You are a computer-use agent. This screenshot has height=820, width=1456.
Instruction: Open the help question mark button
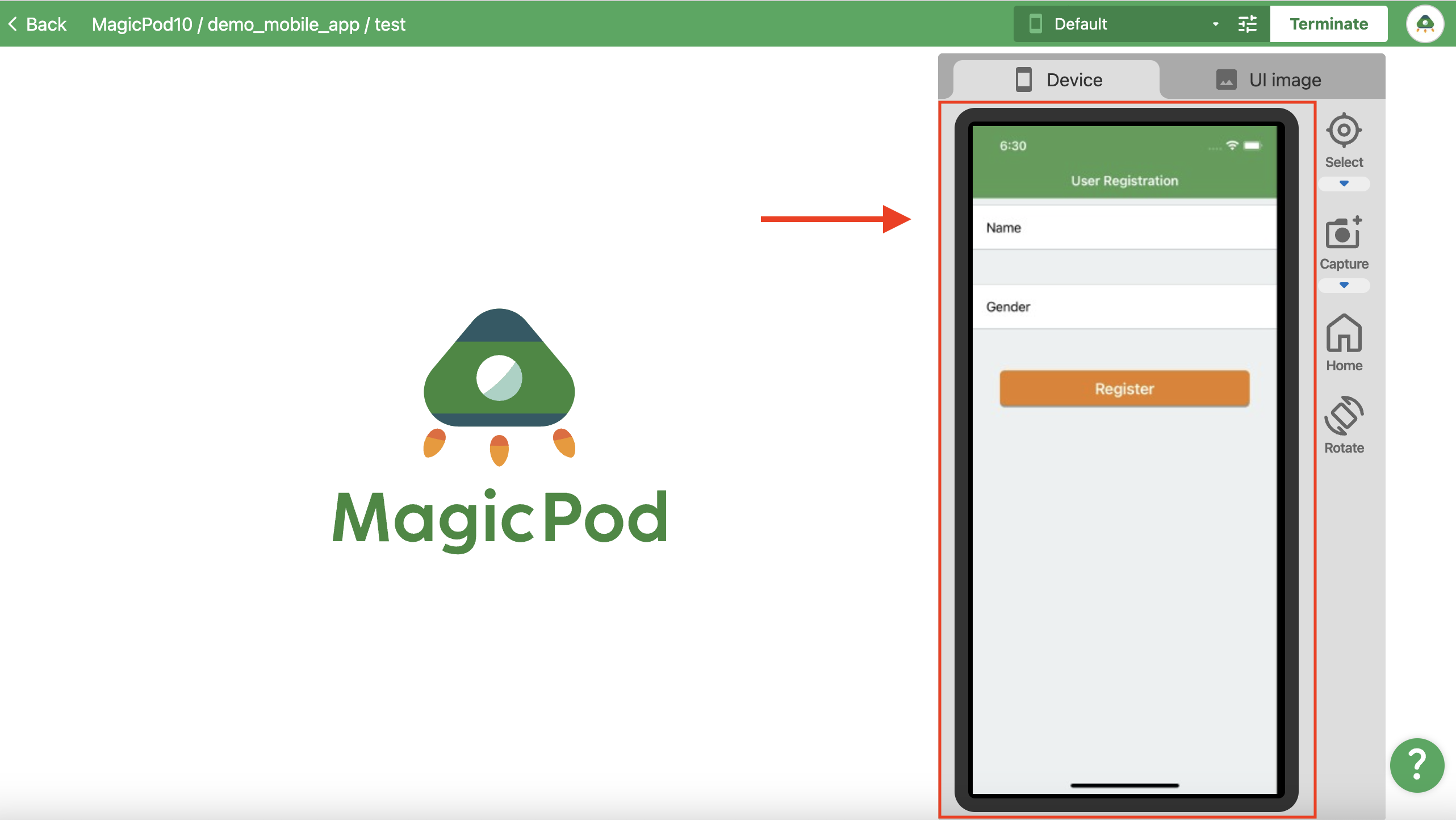point(1417,765)
